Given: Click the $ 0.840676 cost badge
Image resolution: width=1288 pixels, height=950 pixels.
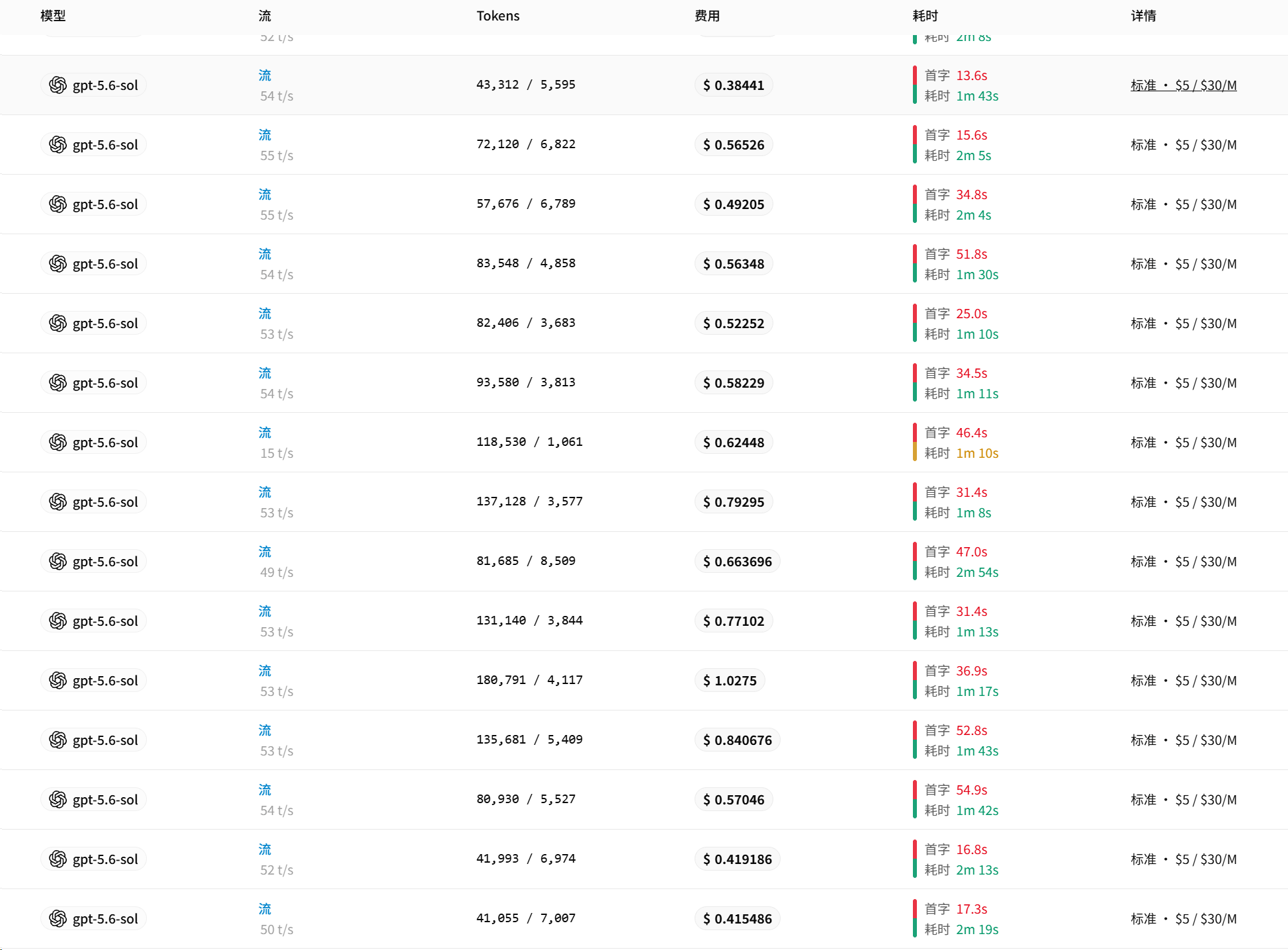Looking at the screenshot, I should (x=738, y=740).
